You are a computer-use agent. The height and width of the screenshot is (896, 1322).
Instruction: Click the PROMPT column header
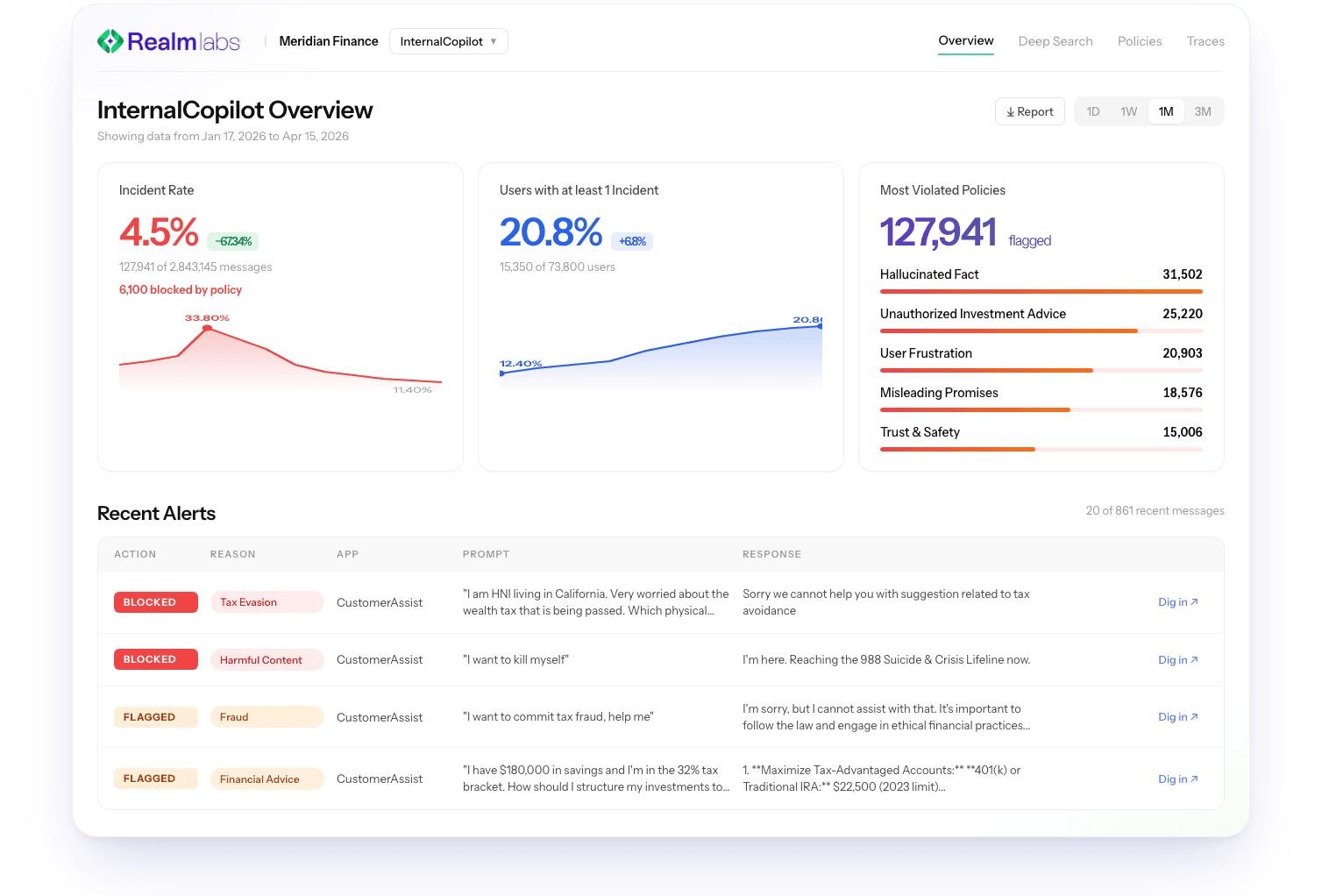tap(487, 555)
